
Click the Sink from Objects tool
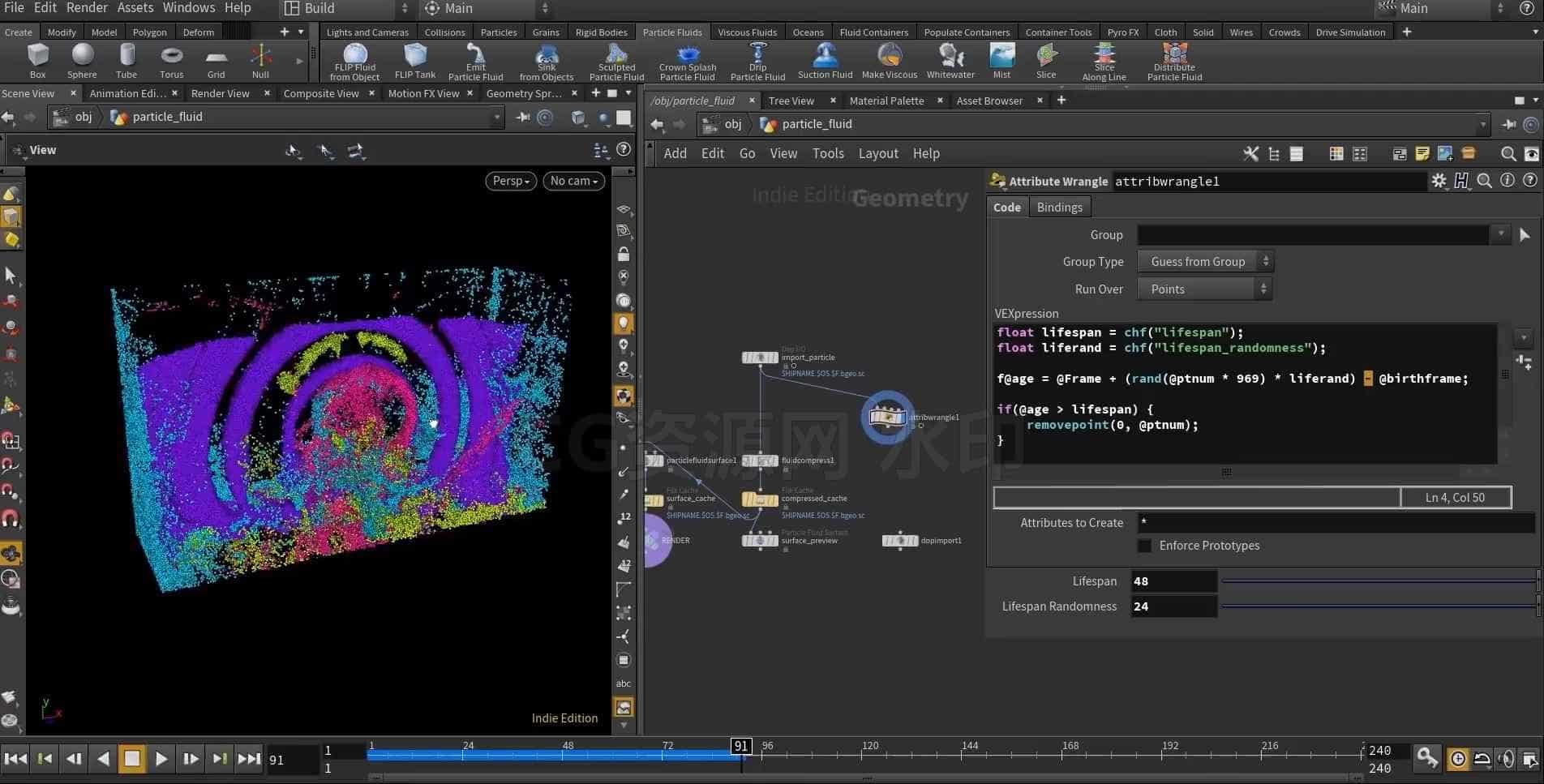click(x=547, y=62)
